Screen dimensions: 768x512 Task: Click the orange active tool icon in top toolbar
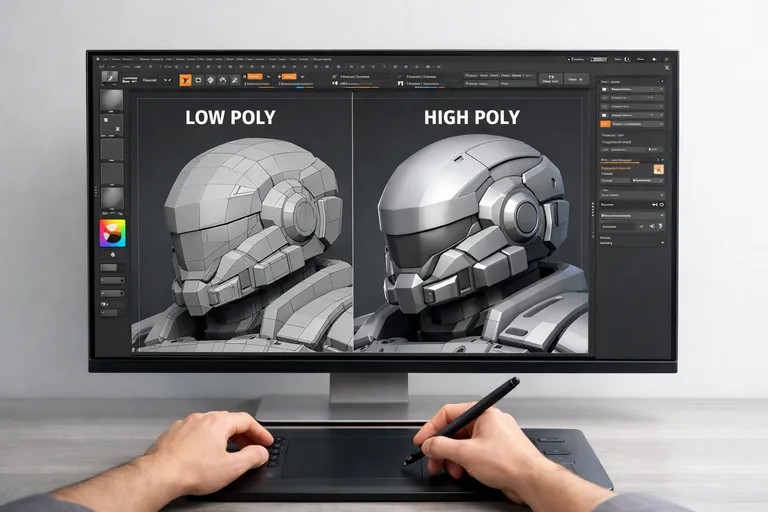[x=185, y=79]
